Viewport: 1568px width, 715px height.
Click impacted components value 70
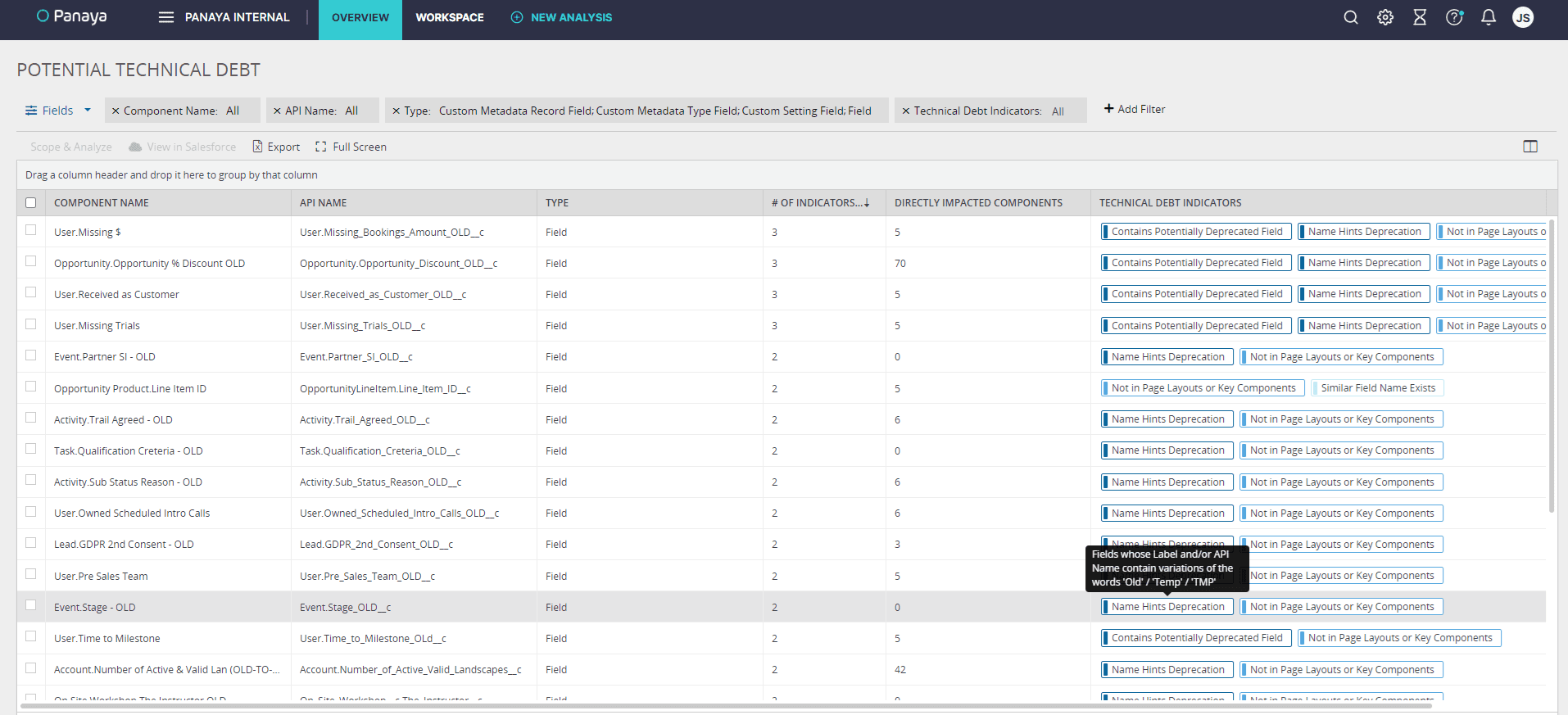coord(900,264)
